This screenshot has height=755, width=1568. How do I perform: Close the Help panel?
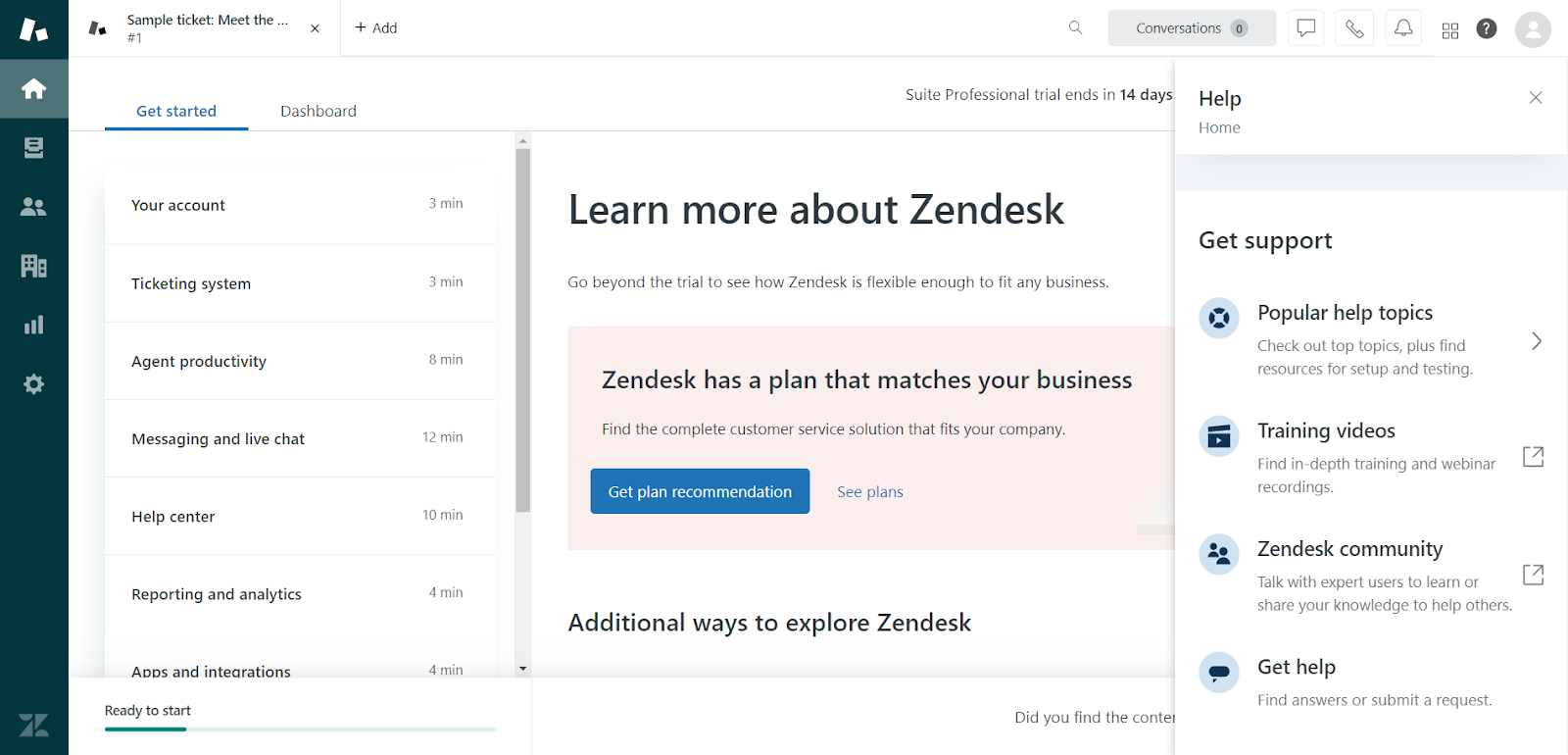pos(1536,97)
